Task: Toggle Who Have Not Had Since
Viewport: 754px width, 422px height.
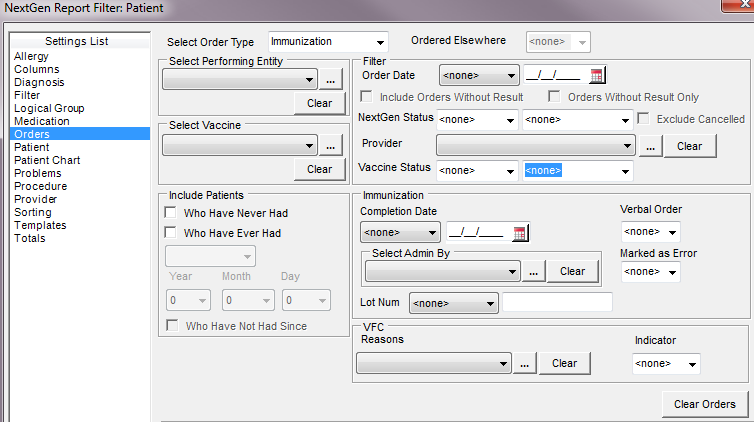Action: [x=172, y=325]
